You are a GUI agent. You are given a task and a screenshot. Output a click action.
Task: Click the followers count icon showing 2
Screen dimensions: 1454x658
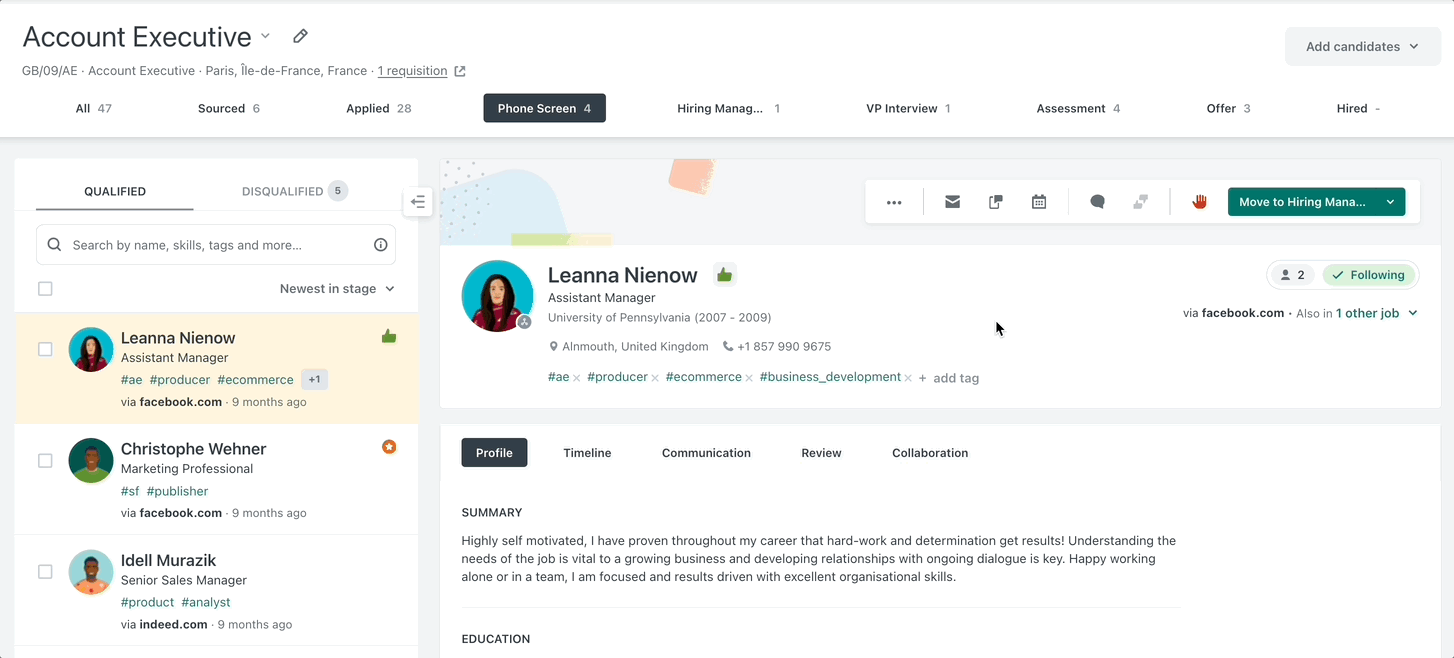click(x=1292, y=275)
